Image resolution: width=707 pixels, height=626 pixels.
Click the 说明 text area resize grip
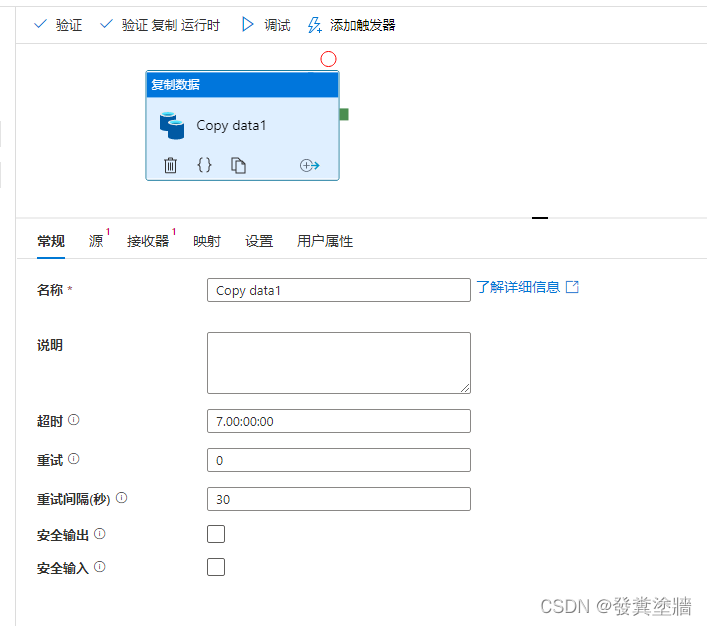pos(465,388)
